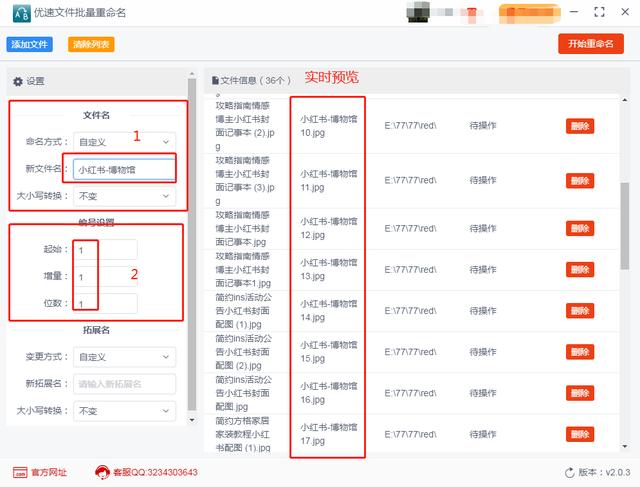
Task: Click preview name 小红书-博物馆14.jpg
Action: 329,311
